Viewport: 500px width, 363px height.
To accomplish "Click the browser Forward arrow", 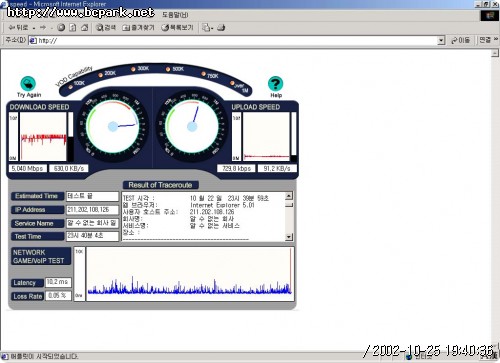I will (x=43, y=28).
